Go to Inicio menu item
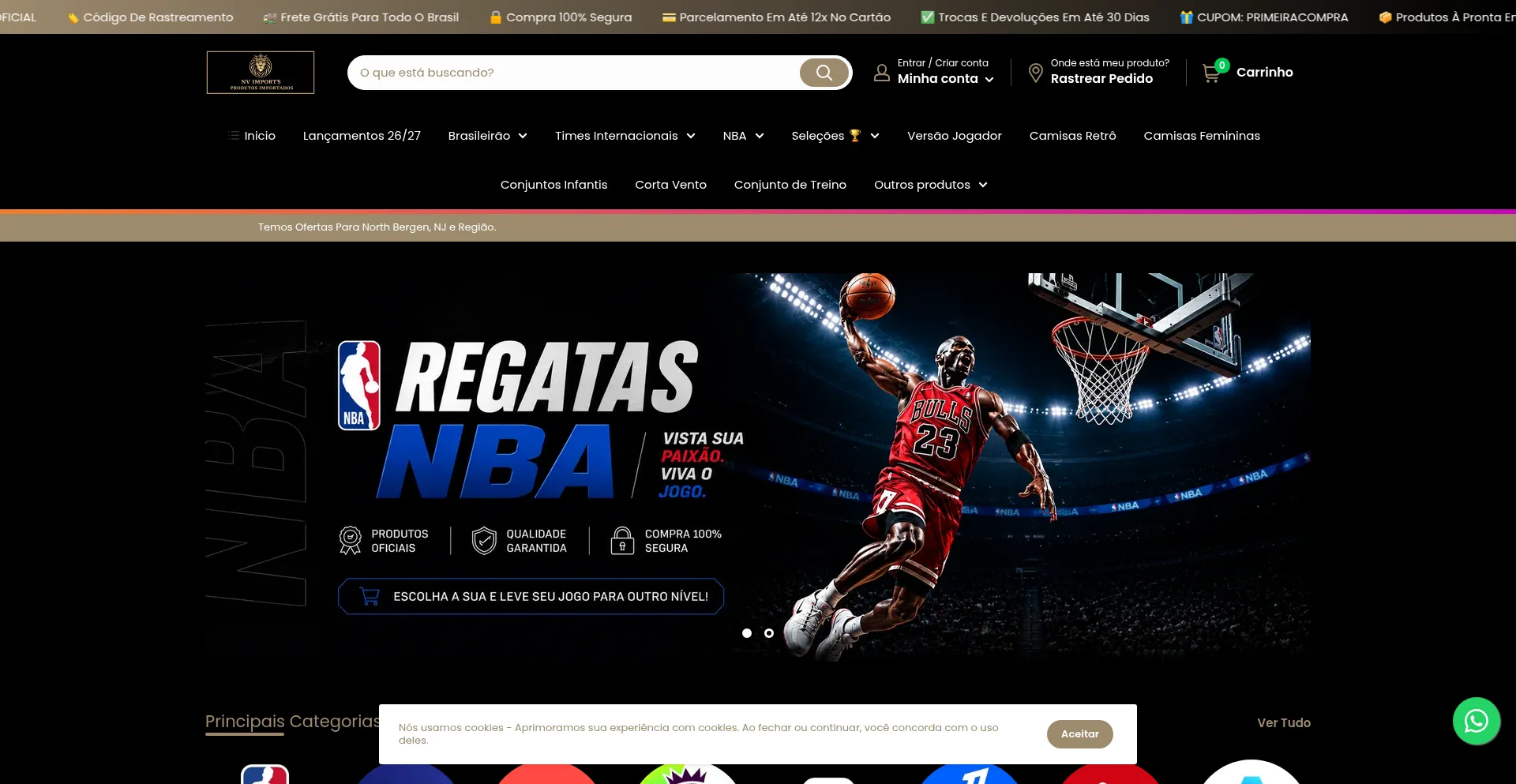The image size is (1516, 784). [260, 136]
